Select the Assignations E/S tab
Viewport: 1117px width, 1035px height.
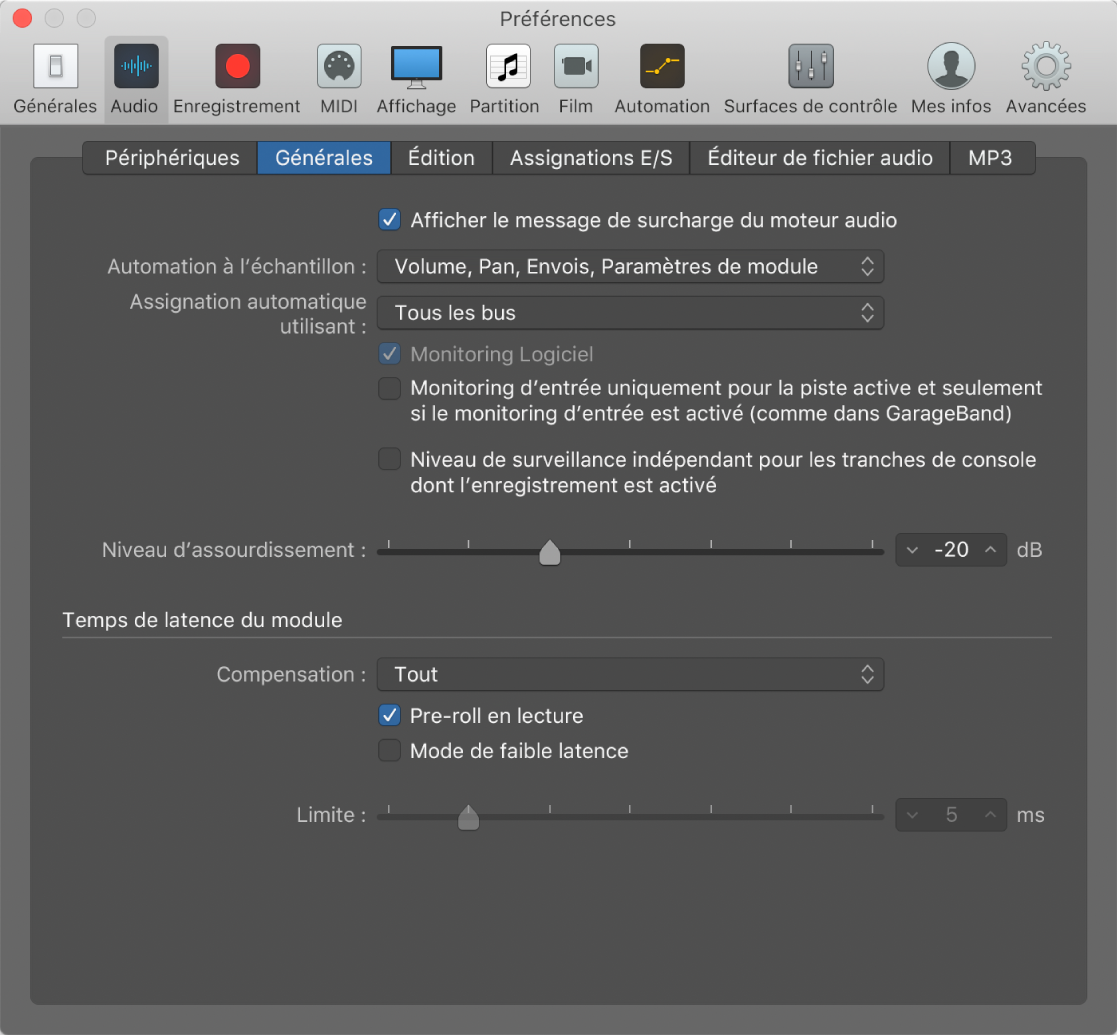click(x=591, y=158)
